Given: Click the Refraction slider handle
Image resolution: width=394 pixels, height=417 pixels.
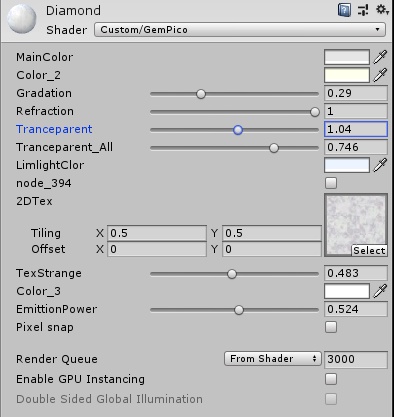Looking at the screenshot, I should tap(315, 112).
